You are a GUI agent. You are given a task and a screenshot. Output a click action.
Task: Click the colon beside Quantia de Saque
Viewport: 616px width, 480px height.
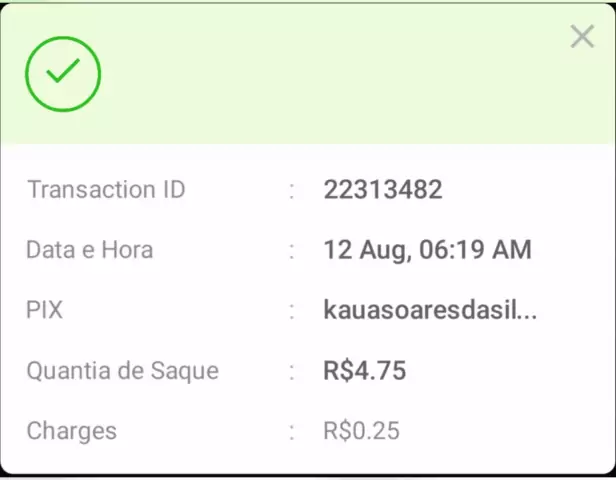coord(292,371)
